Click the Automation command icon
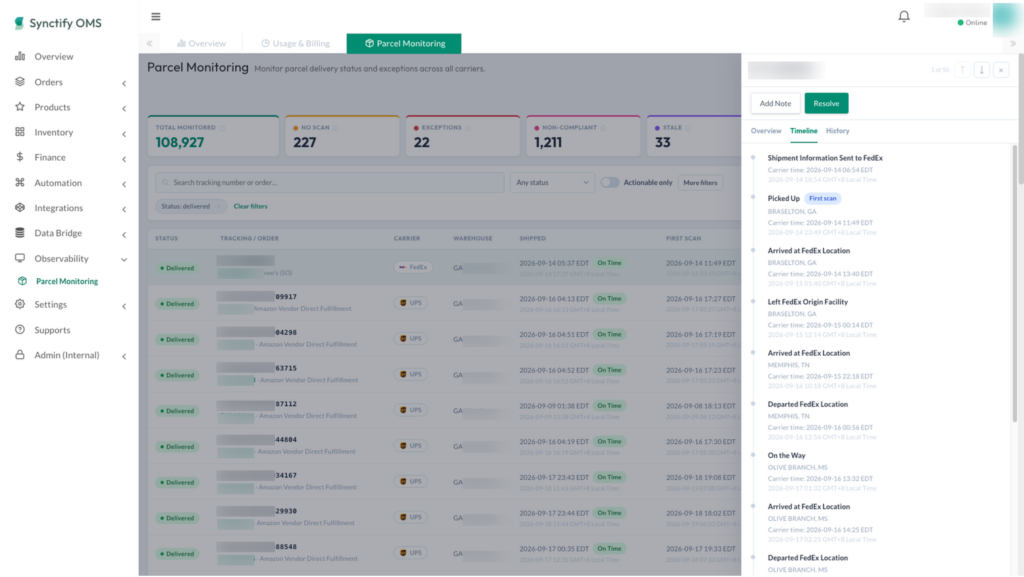The width and height of the screenshot is (1024, 577). click(20, 182)
